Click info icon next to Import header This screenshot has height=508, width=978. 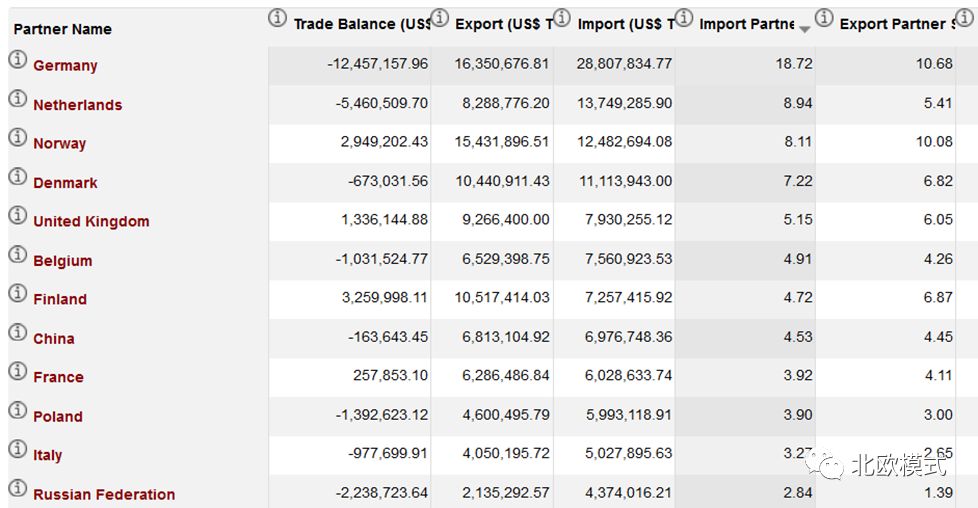click(562, 19)
